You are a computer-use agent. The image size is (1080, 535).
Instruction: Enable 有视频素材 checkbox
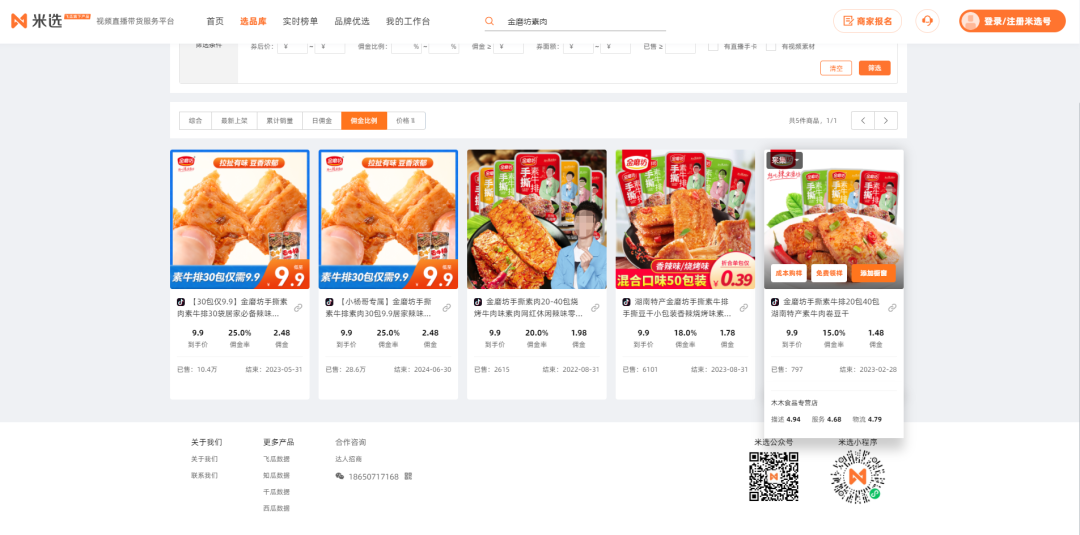(771, 46)
